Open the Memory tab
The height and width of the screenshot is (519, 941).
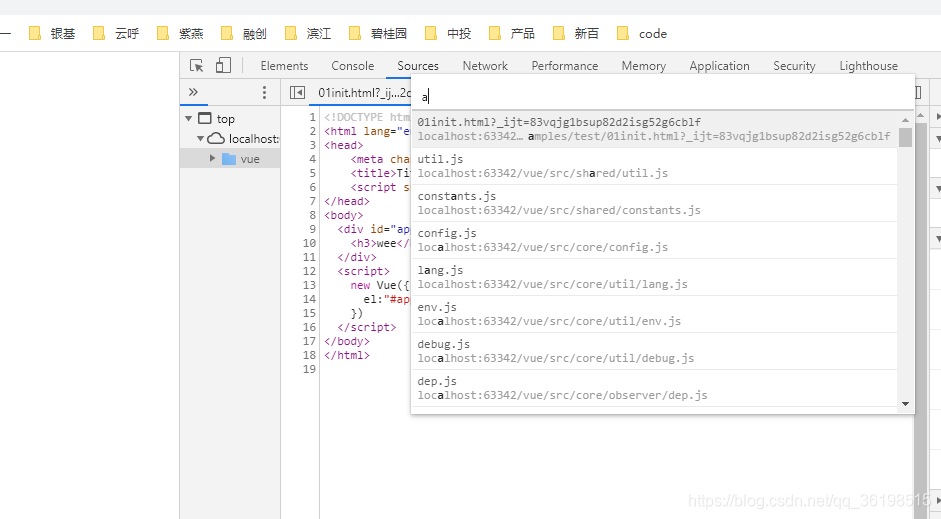(x=643, y=66)
